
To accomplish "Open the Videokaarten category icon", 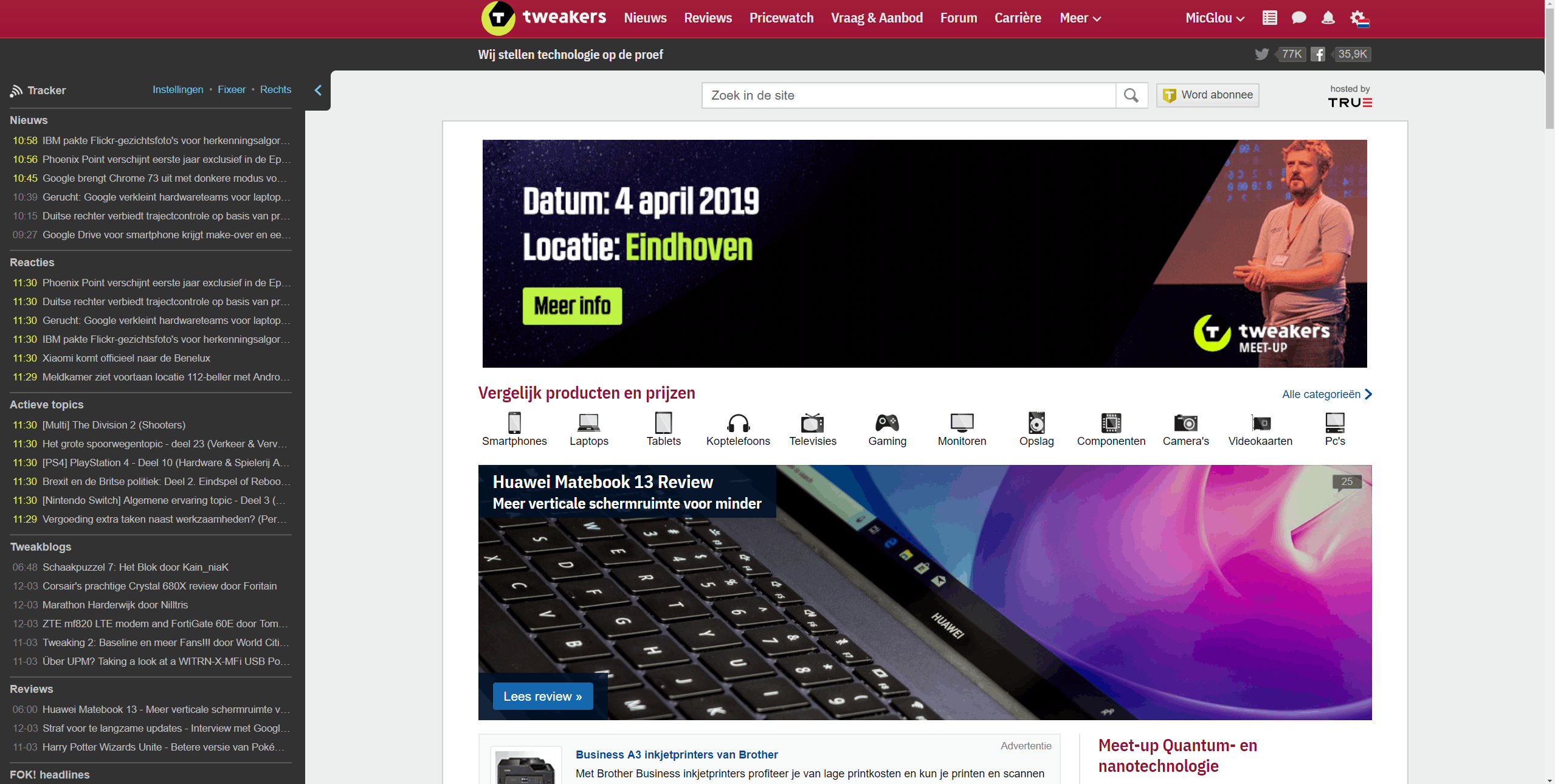I will pyautogui.click(x=1261, y=422).
